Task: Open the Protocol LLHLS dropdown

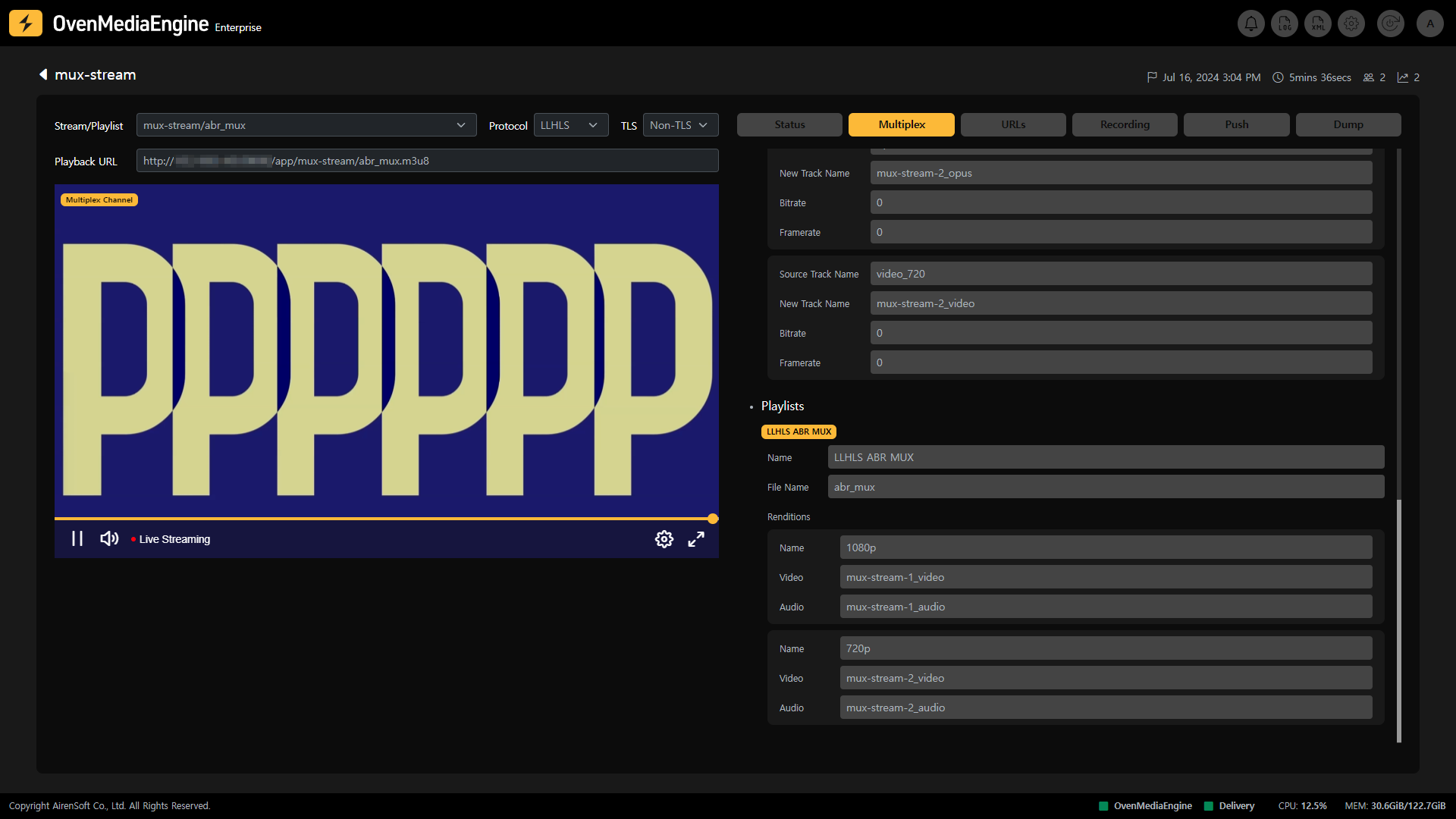Action: pos(570,125)
